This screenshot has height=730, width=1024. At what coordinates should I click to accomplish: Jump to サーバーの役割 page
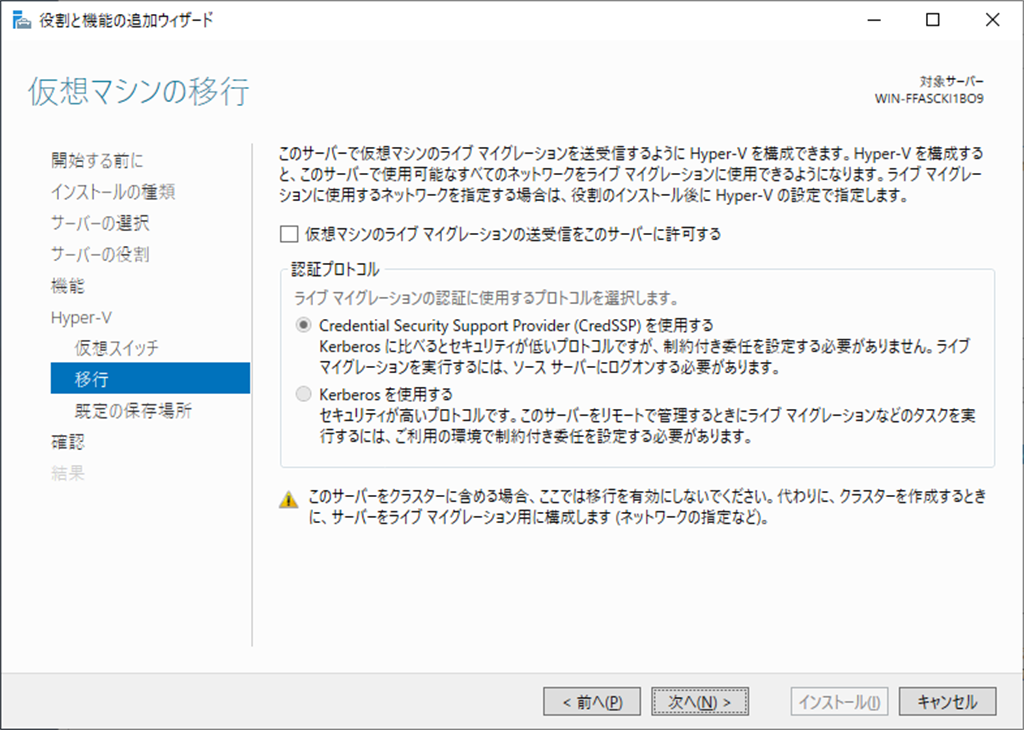(x=100, y=254)
